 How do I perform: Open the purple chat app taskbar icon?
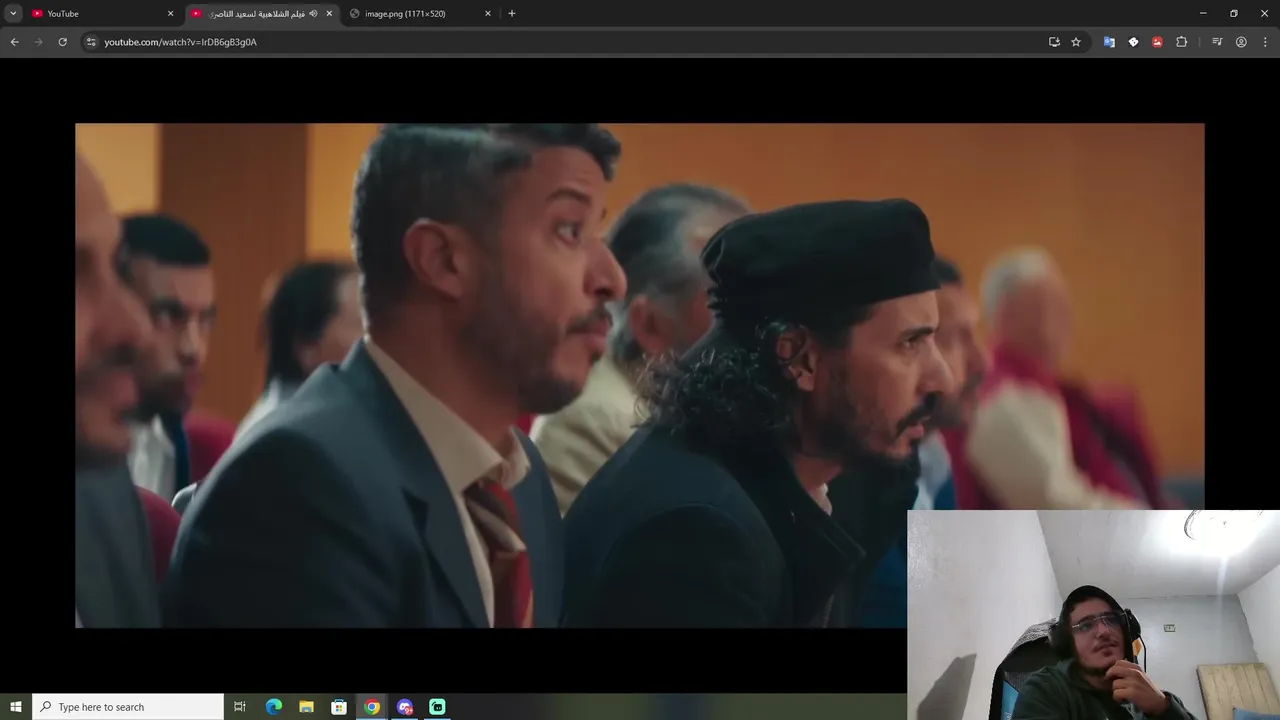(x=405, y=707)
